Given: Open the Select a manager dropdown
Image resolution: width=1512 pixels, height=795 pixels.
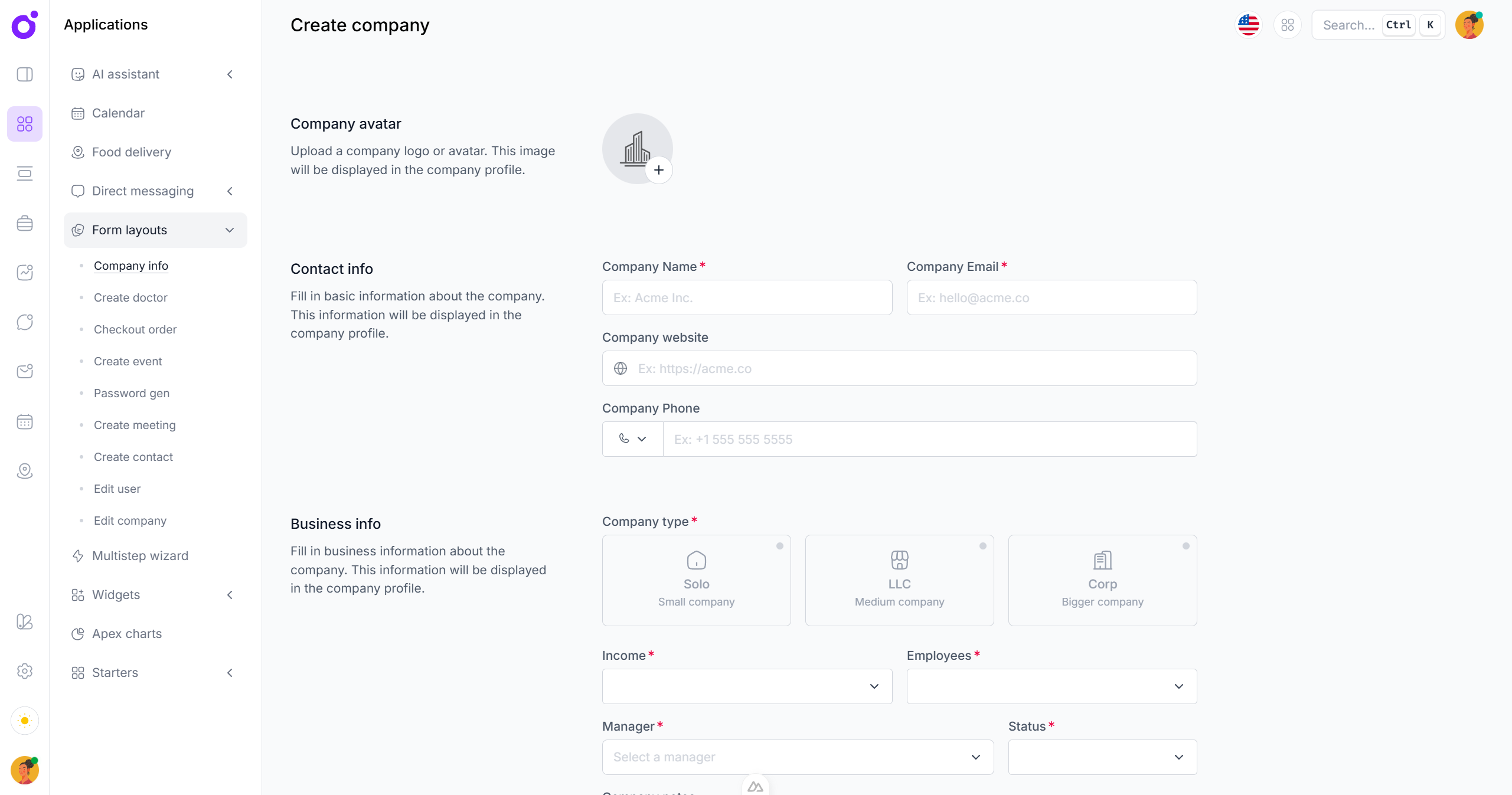Looking at the screenshot, I should coord(798,757).
